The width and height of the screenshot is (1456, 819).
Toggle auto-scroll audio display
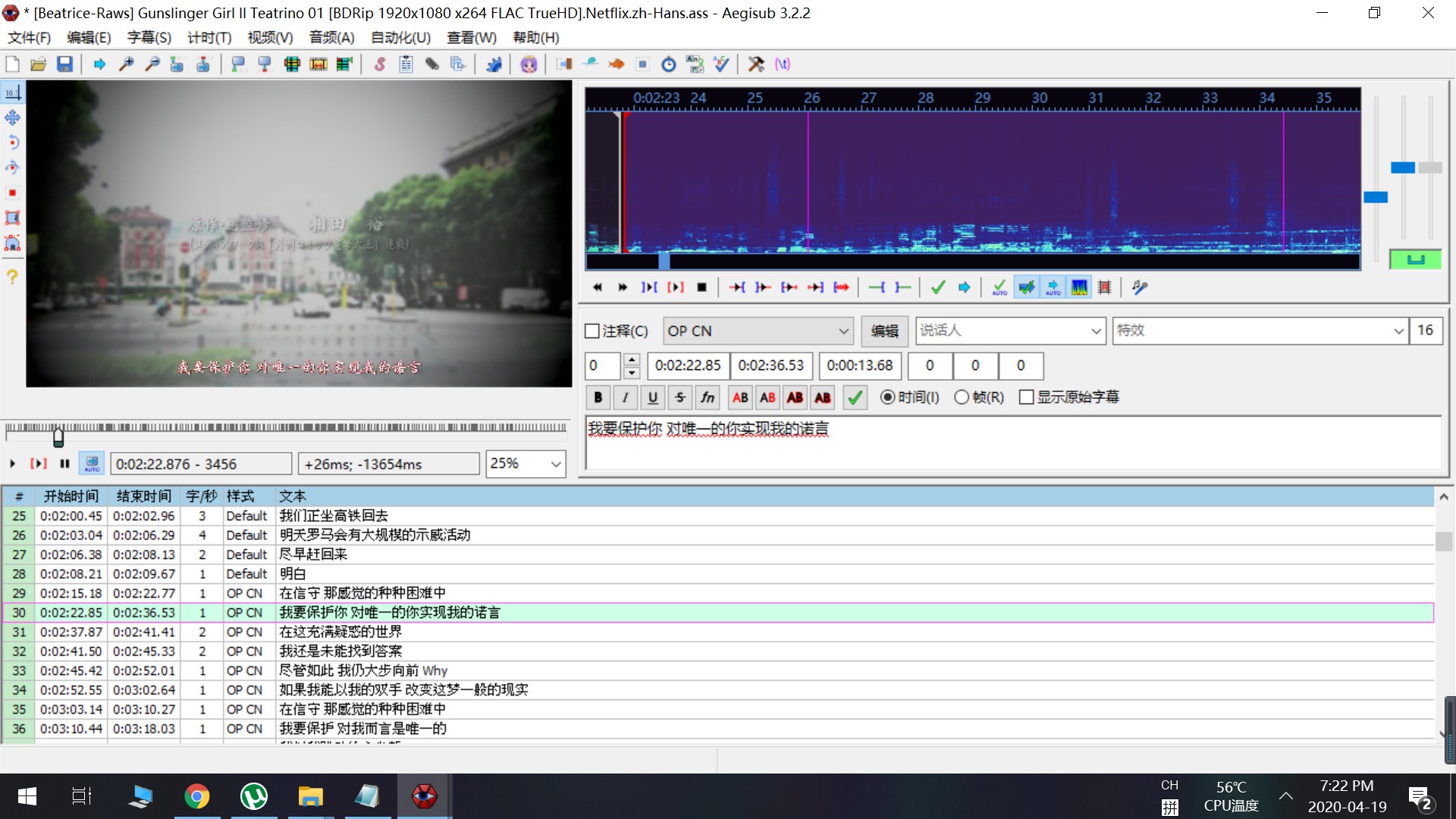(x=1053, y=287)
